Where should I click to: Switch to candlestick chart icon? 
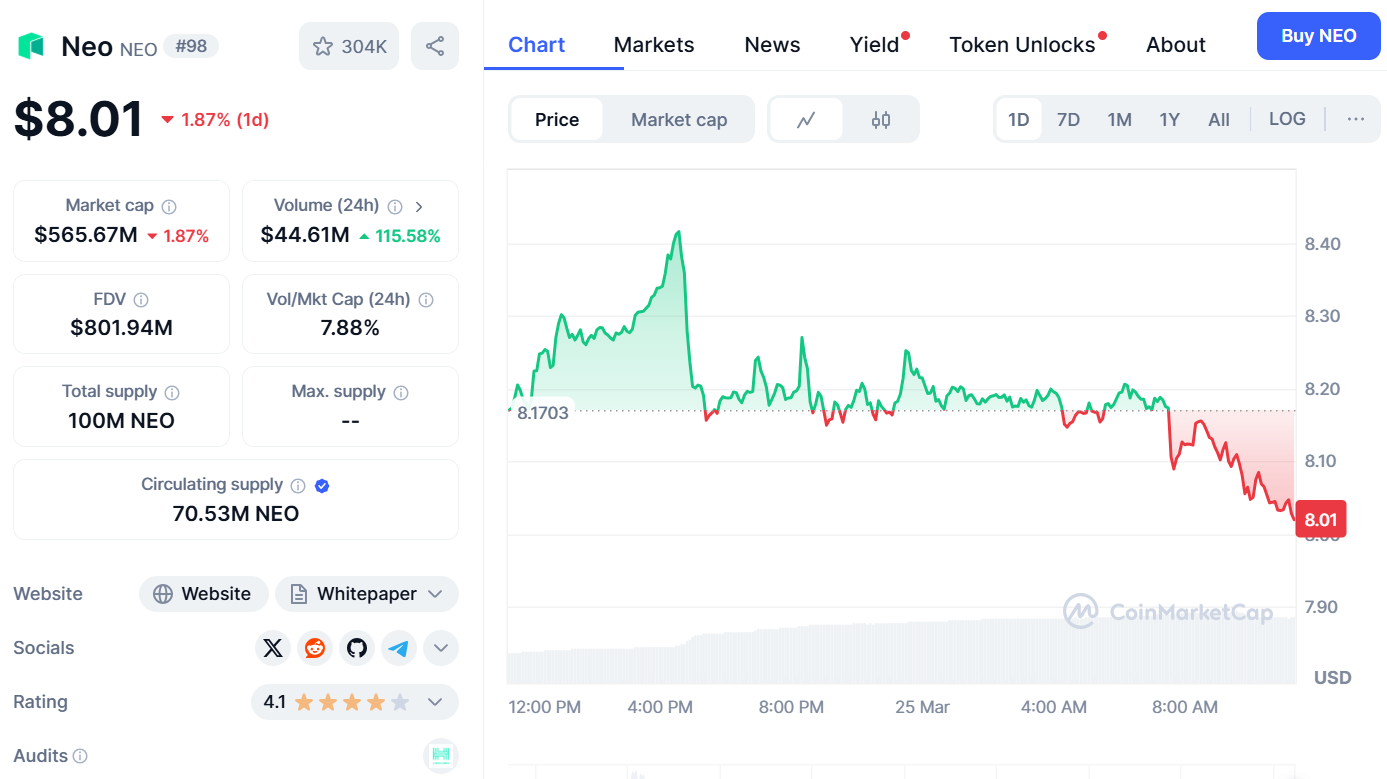(x=881, y=118)
